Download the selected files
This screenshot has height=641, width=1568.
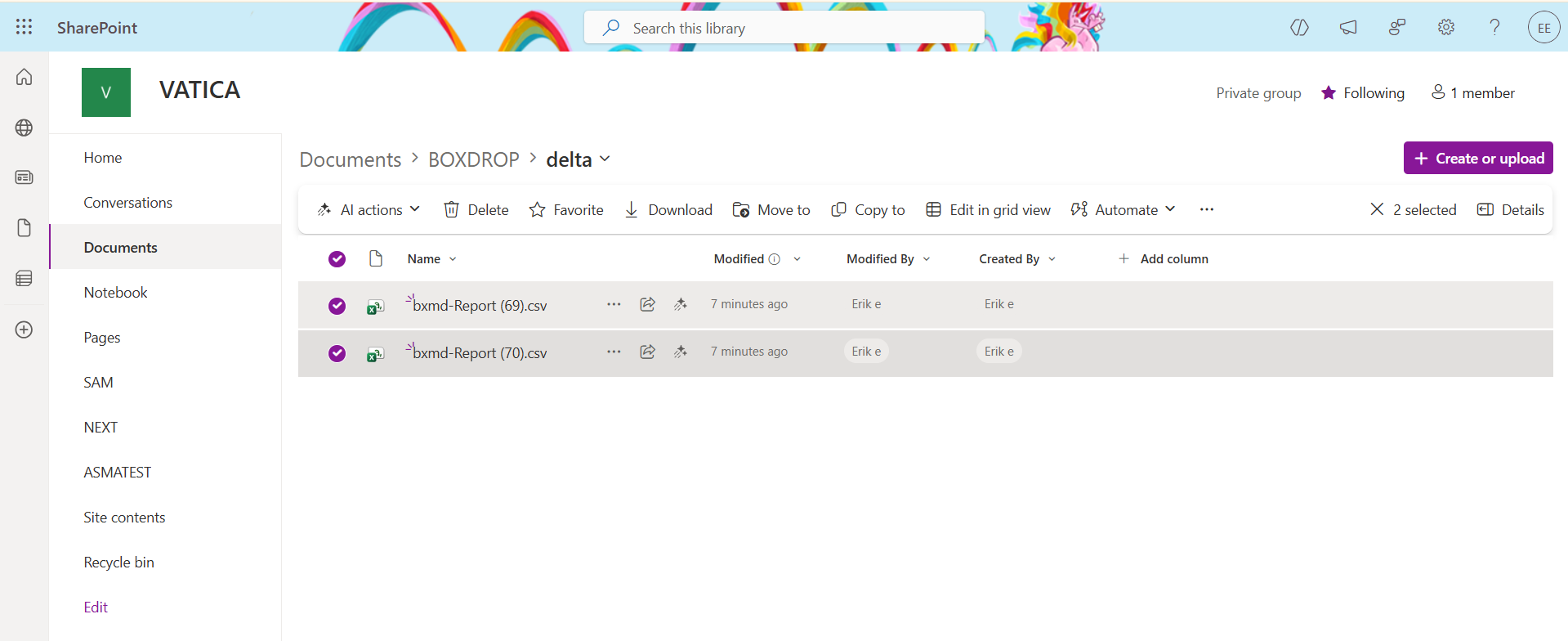click(668, 210)
